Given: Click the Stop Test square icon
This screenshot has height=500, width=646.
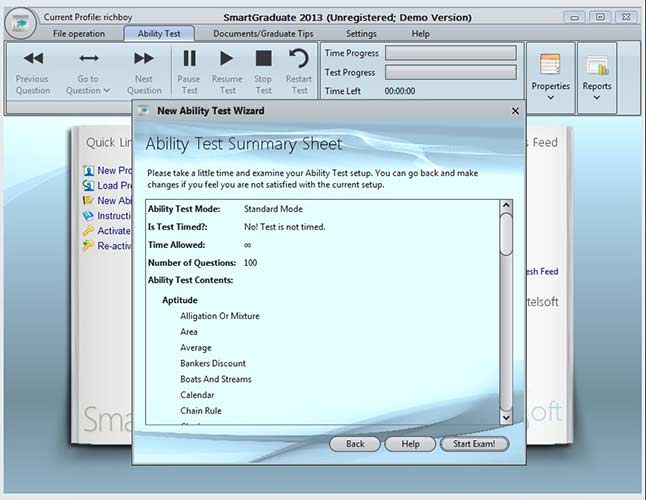Looking at the screenshot, I should click(263, 58).
